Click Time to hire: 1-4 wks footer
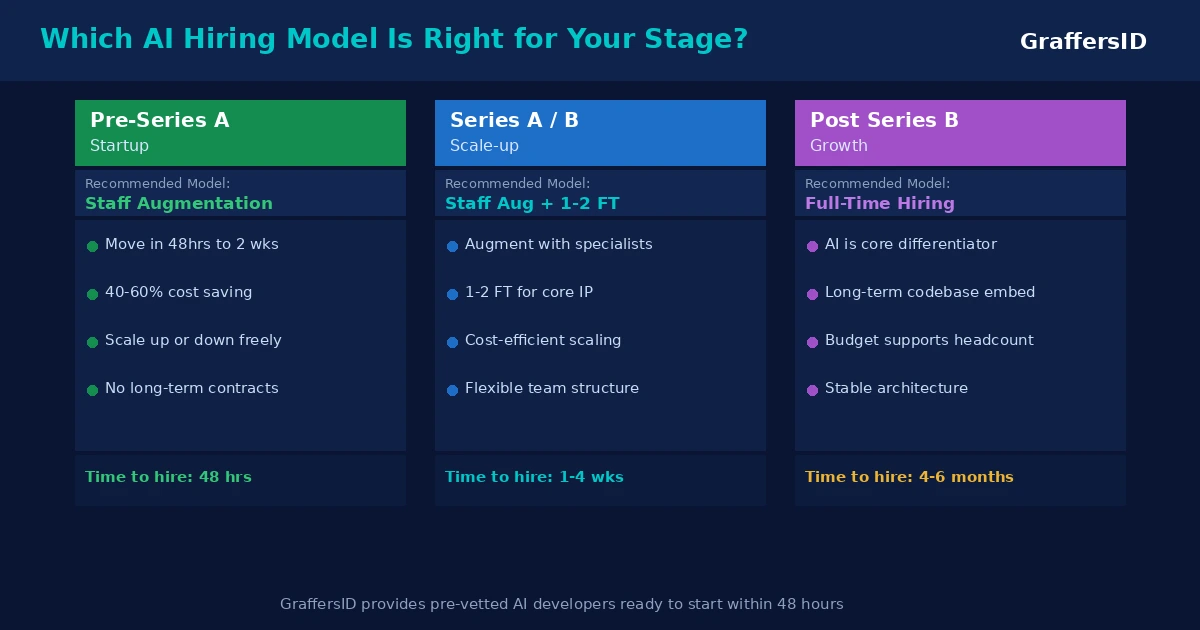 click(x=534, y=478)
